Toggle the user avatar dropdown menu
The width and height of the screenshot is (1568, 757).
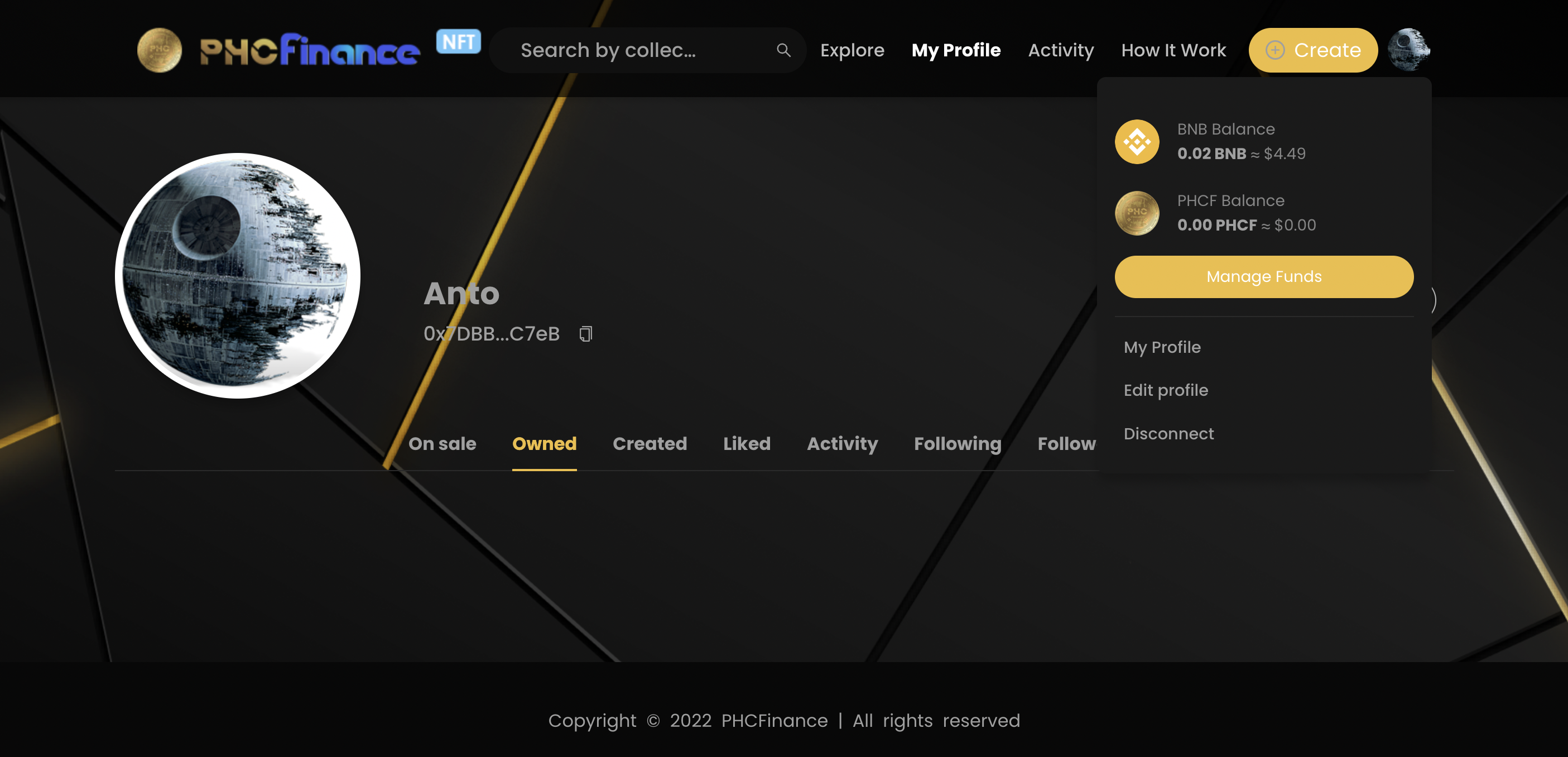click(1408, 50)
